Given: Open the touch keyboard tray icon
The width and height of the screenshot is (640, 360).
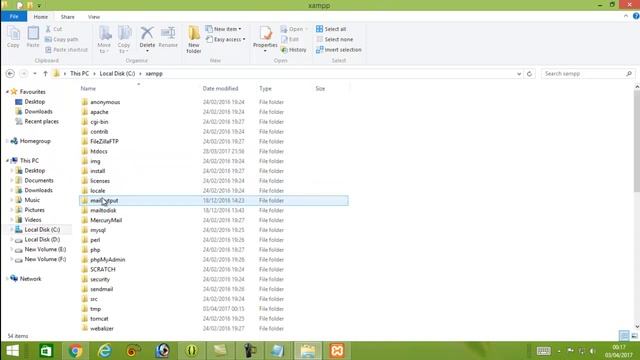Looking at the screenshot, I should point(543,351).
